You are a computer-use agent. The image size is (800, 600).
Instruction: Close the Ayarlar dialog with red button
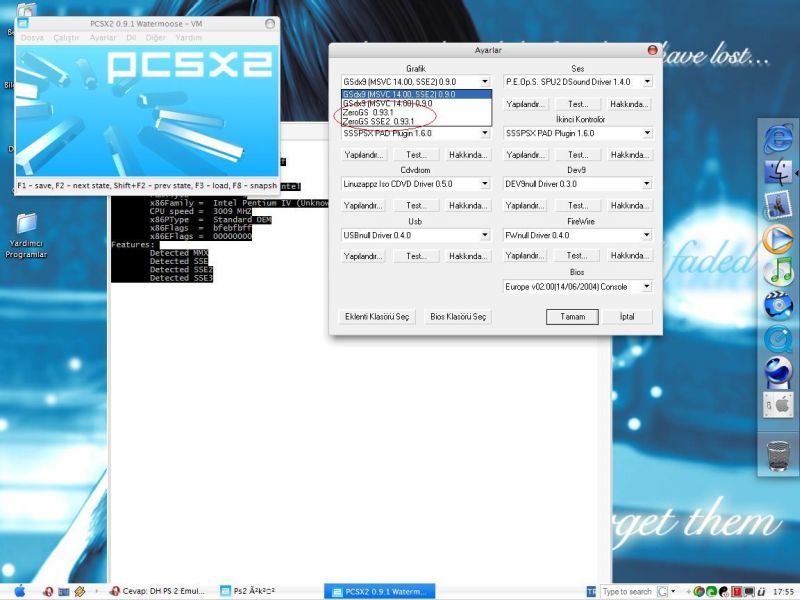click(652, 50)
